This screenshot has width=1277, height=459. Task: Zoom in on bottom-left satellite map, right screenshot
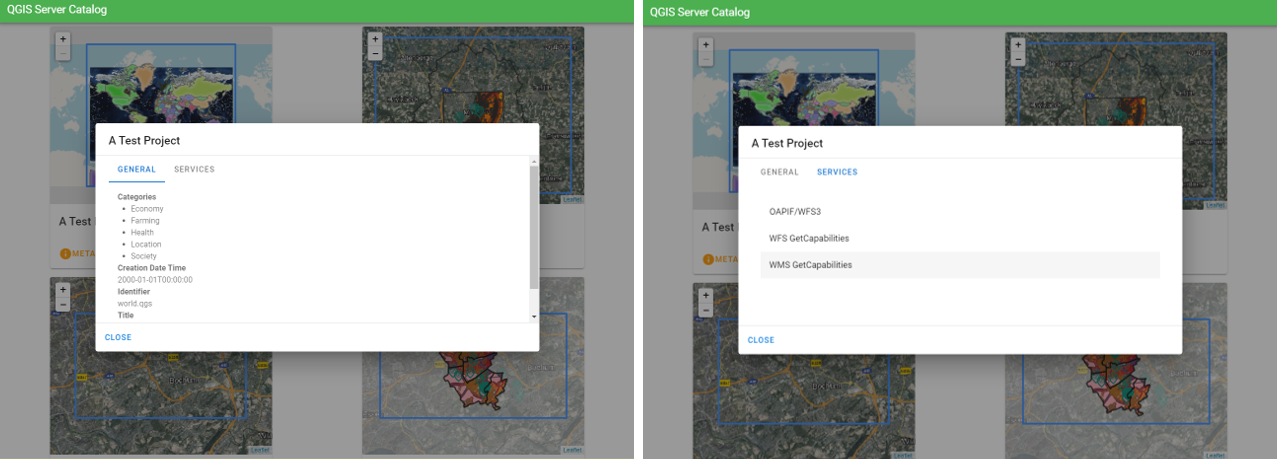pos(705,295)
